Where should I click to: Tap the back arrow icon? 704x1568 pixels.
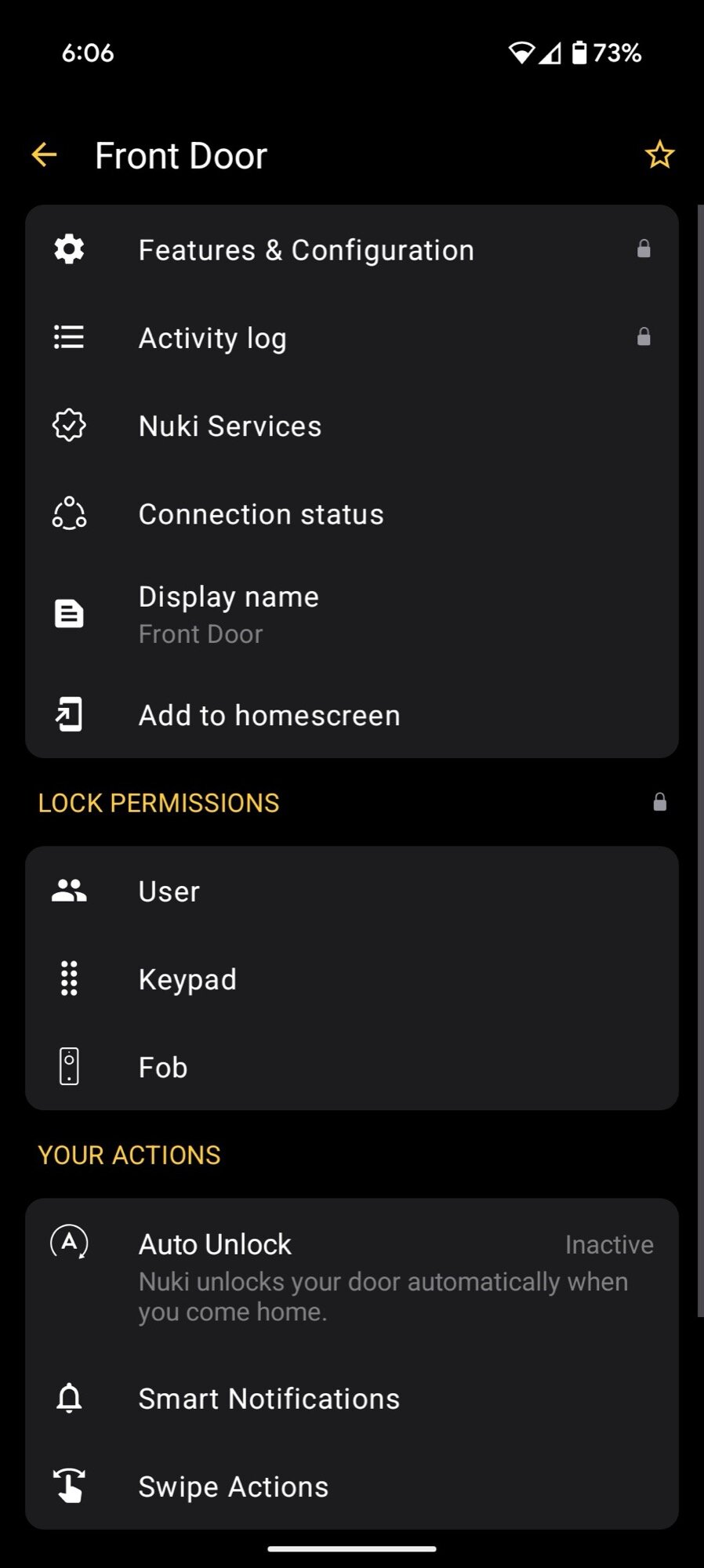point(44,155)
